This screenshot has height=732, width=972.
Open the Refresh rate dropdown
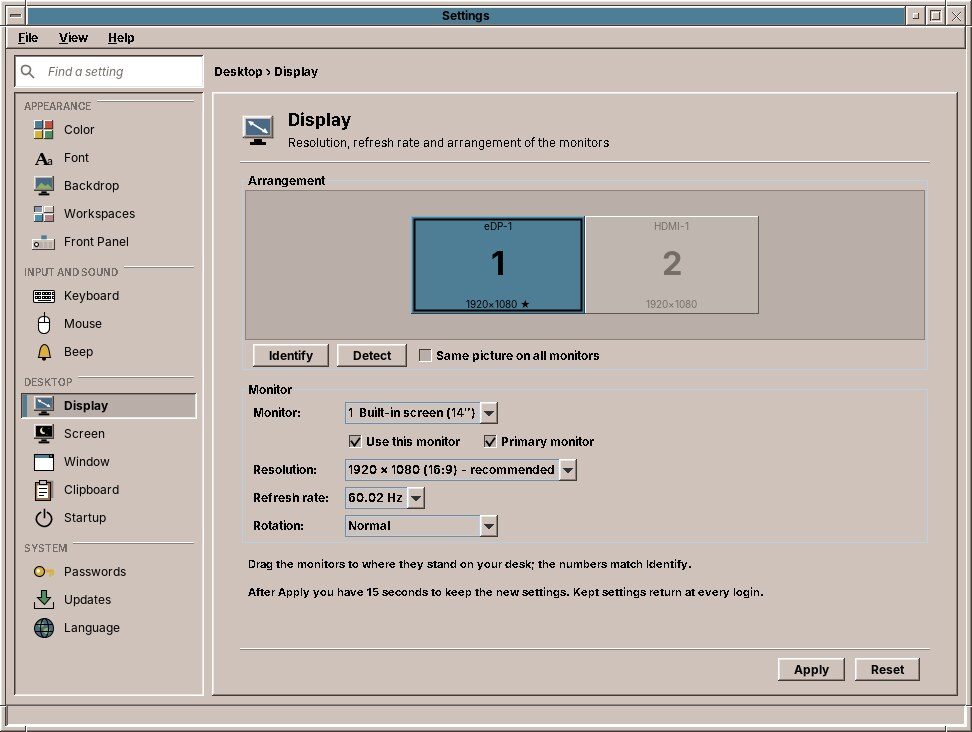[384, 498]
